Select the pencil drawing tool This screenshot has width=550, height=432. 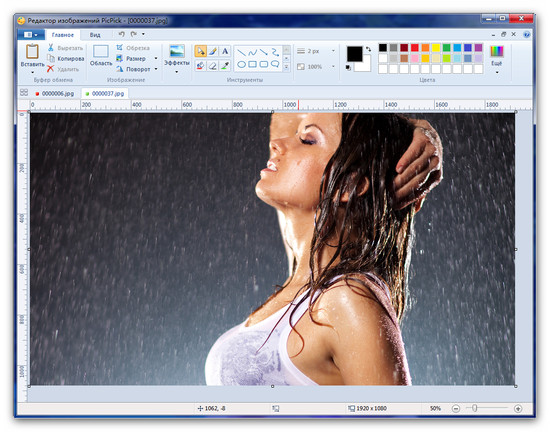point(213,52)
